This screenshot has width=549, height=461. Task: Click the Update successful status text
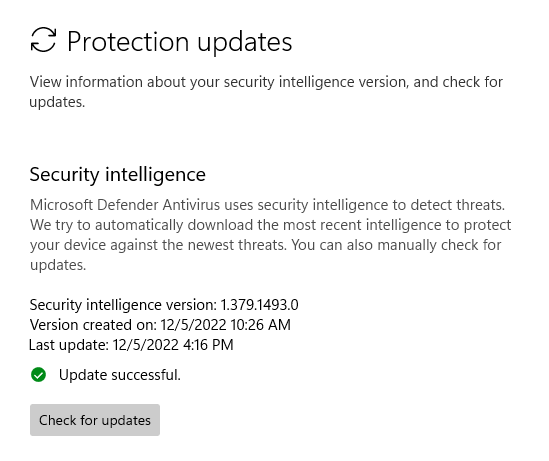(x=120, y=375)
